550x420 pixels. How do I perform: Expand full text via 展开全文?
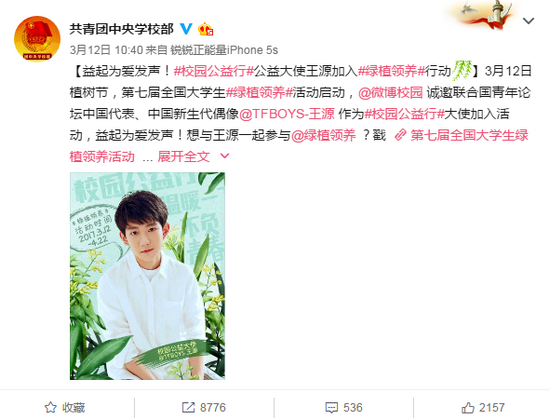(x=183, y=156)
